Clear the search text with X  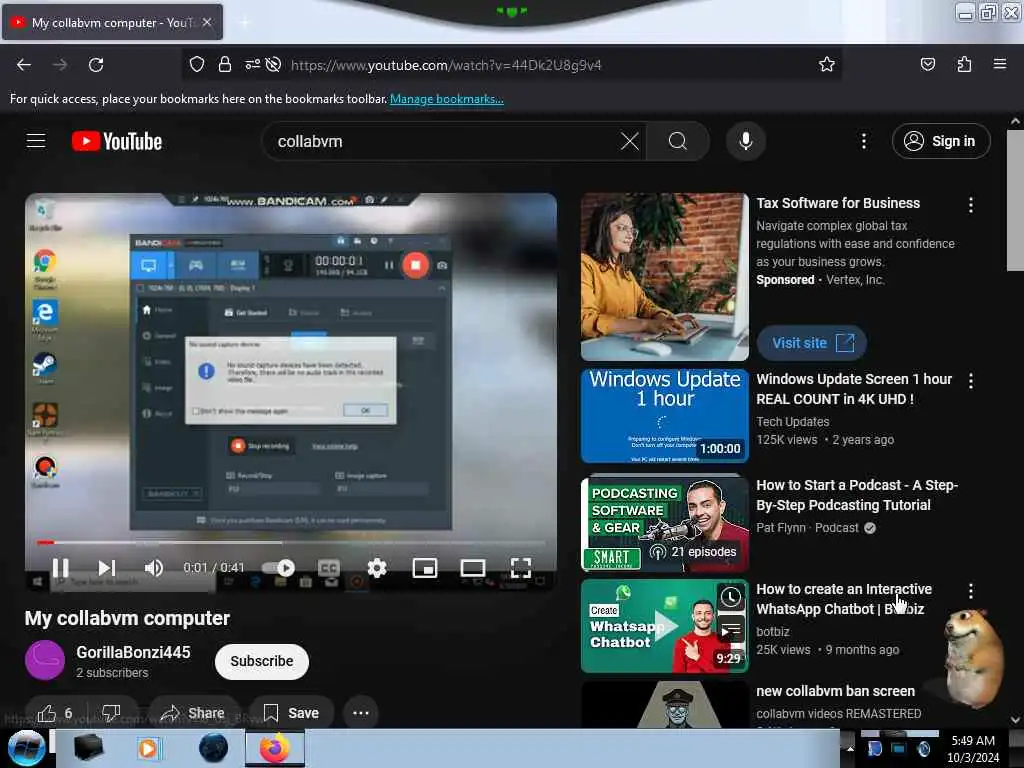point(630,141)
